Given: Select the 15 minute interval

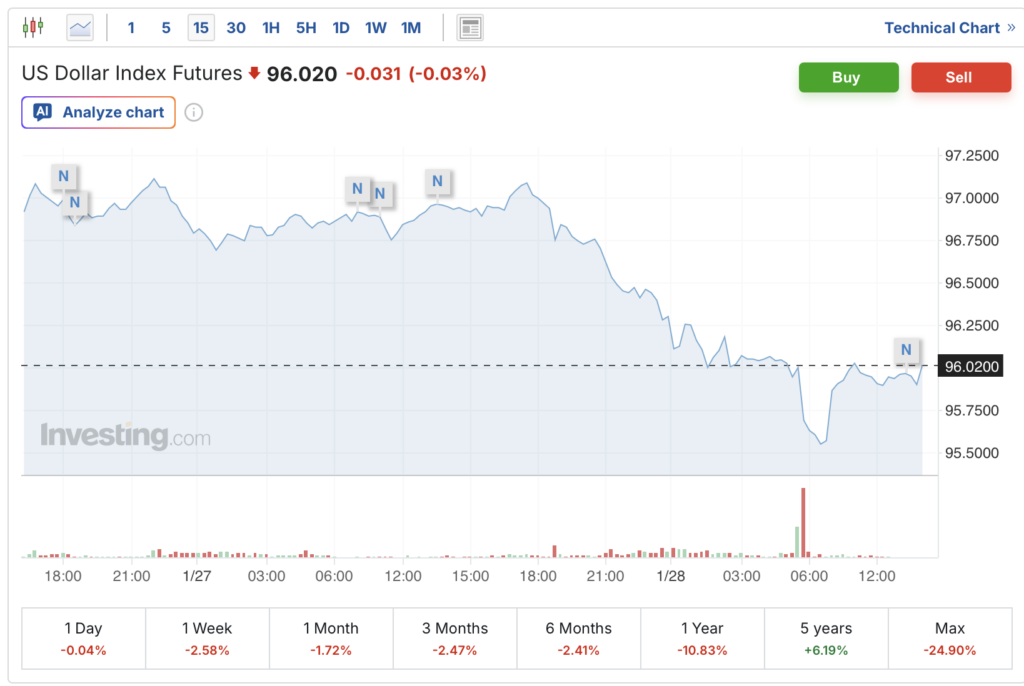Looking at the screenshot, I should click(201, 28).
